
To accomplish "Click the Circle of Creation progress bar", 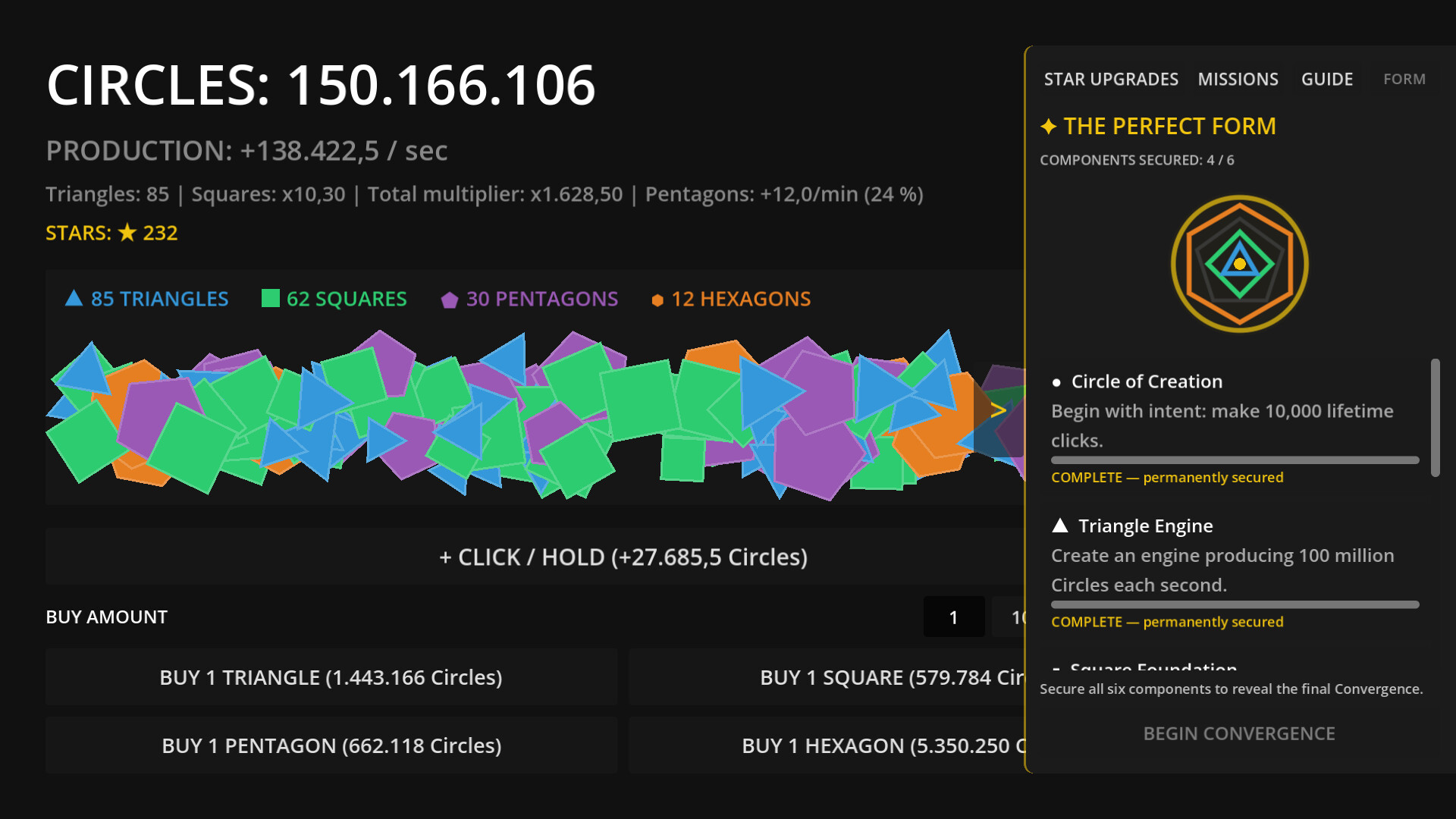I will pos(1235,460).
